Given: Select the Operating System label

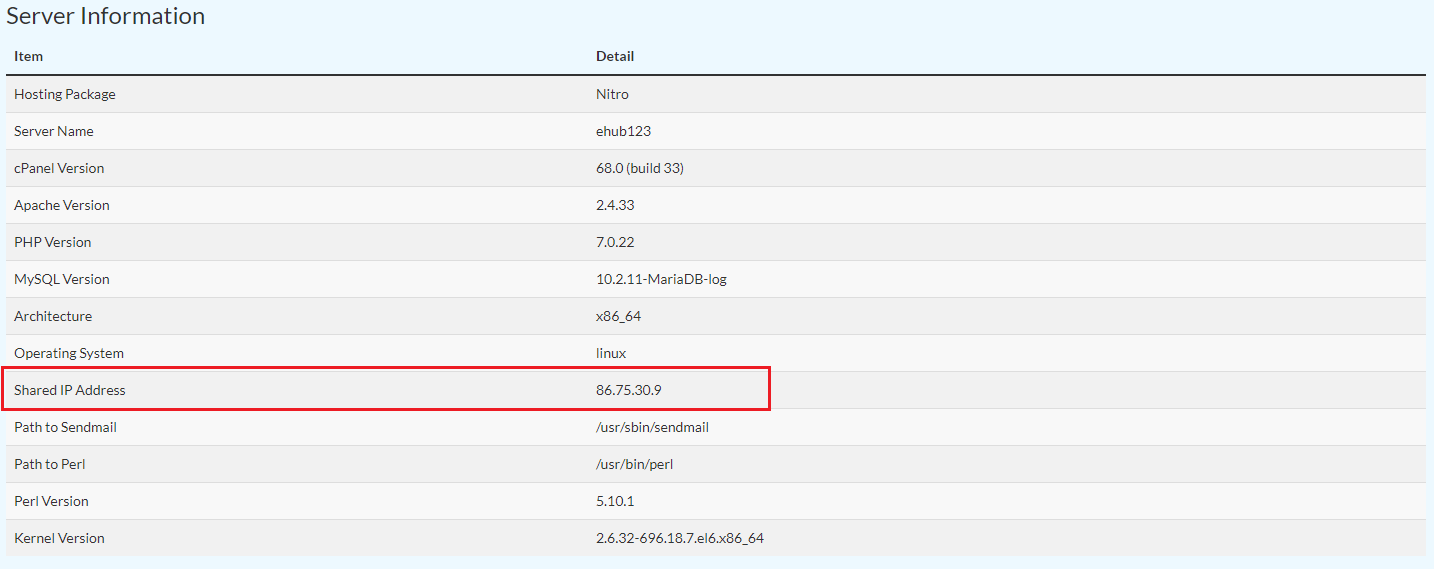Looking at the screenshot, I should click(x=69, y=353).
